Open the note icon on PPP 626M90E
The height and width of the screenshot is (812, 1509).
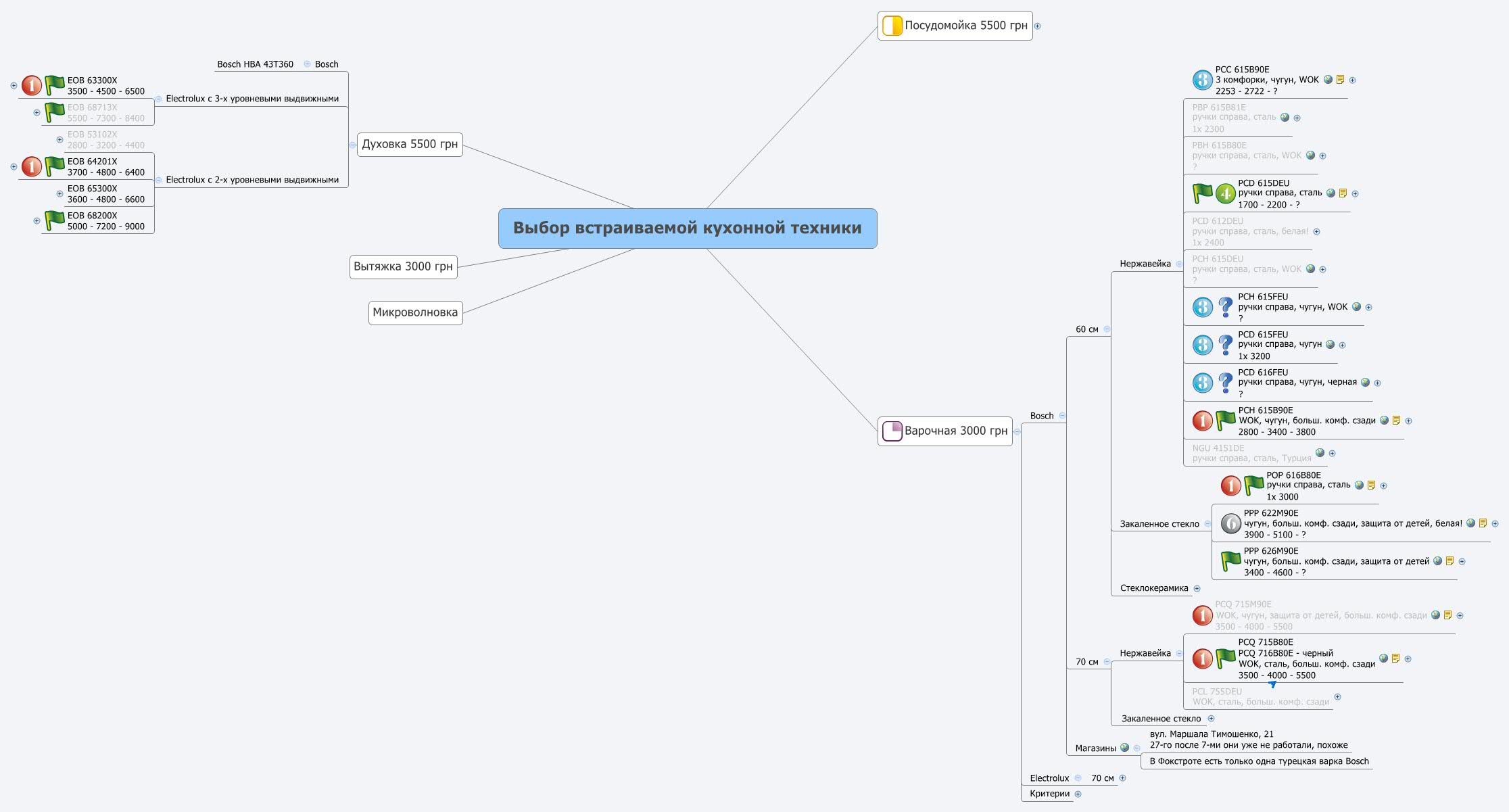click(1450, 561)
